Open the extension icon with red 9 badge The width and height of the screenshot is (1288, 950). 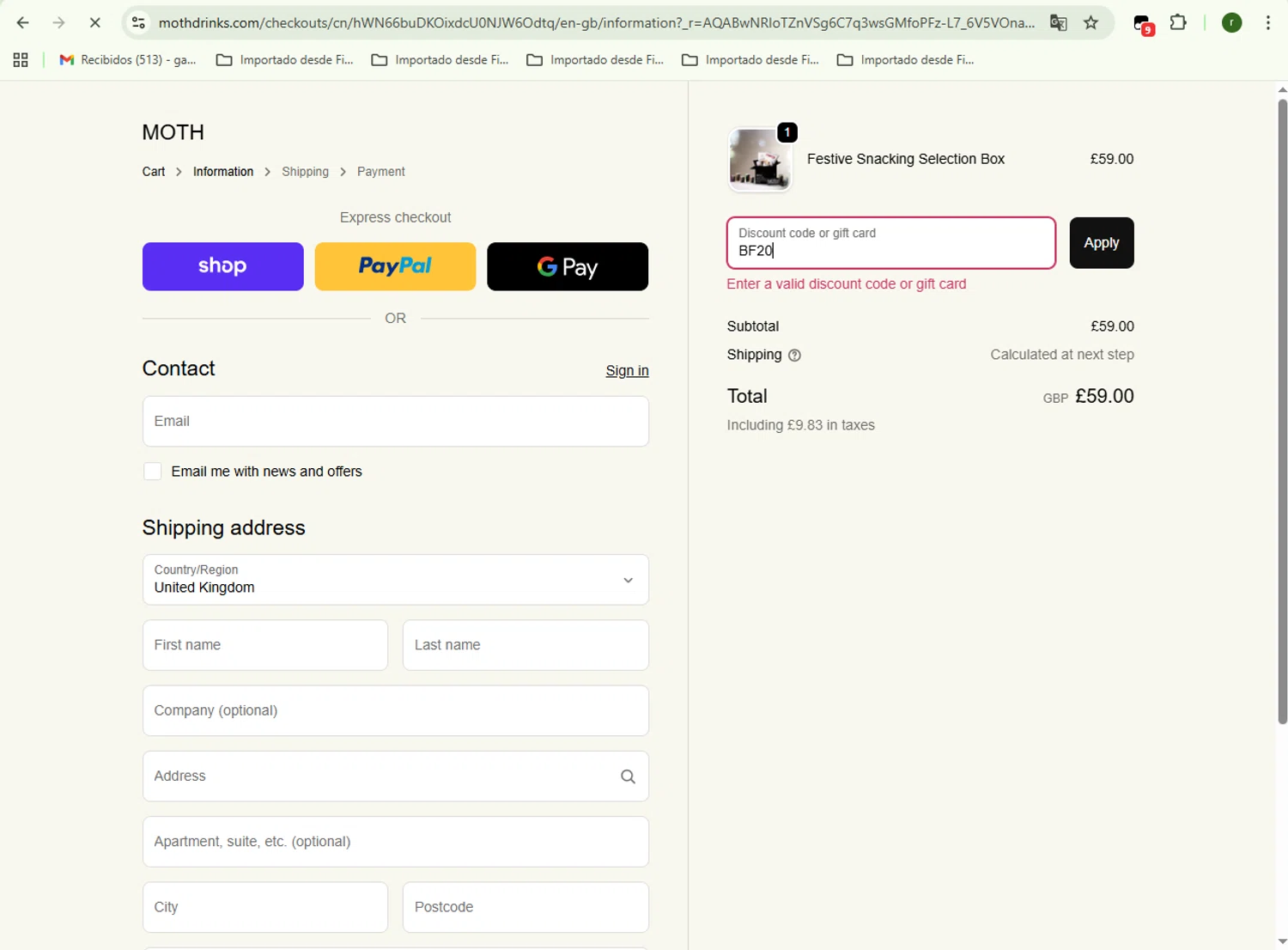click(x=1143, y=24)
